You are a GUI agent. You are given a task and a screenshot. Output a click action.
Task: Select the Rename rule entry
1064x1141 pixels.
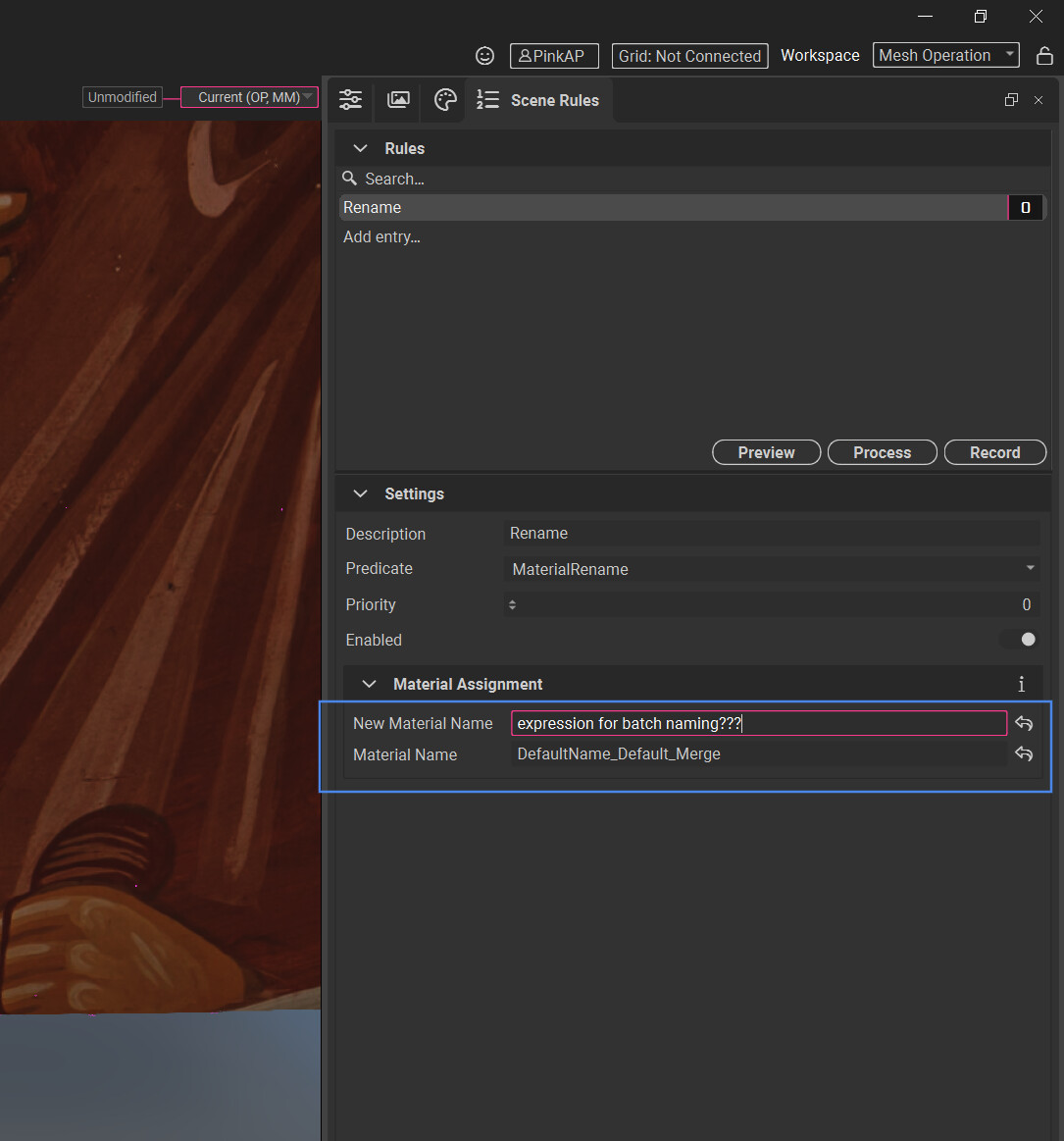[x=672, y=208]
